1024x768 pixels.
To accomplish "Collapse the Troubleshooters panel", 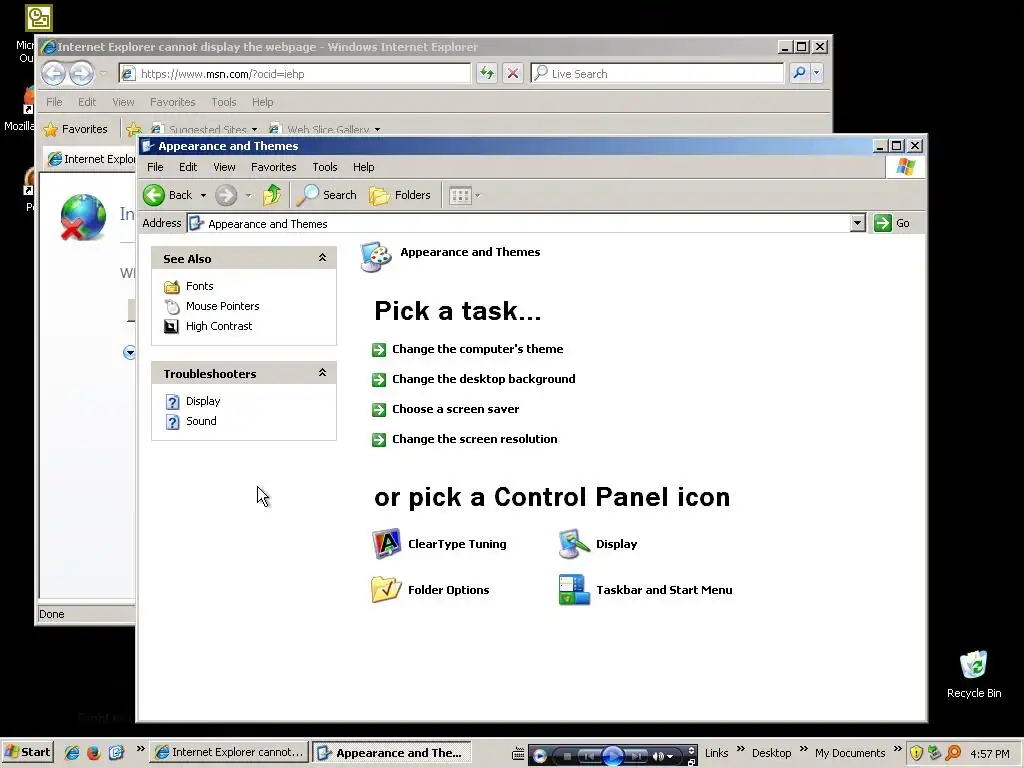I will [x=322, y=373].
